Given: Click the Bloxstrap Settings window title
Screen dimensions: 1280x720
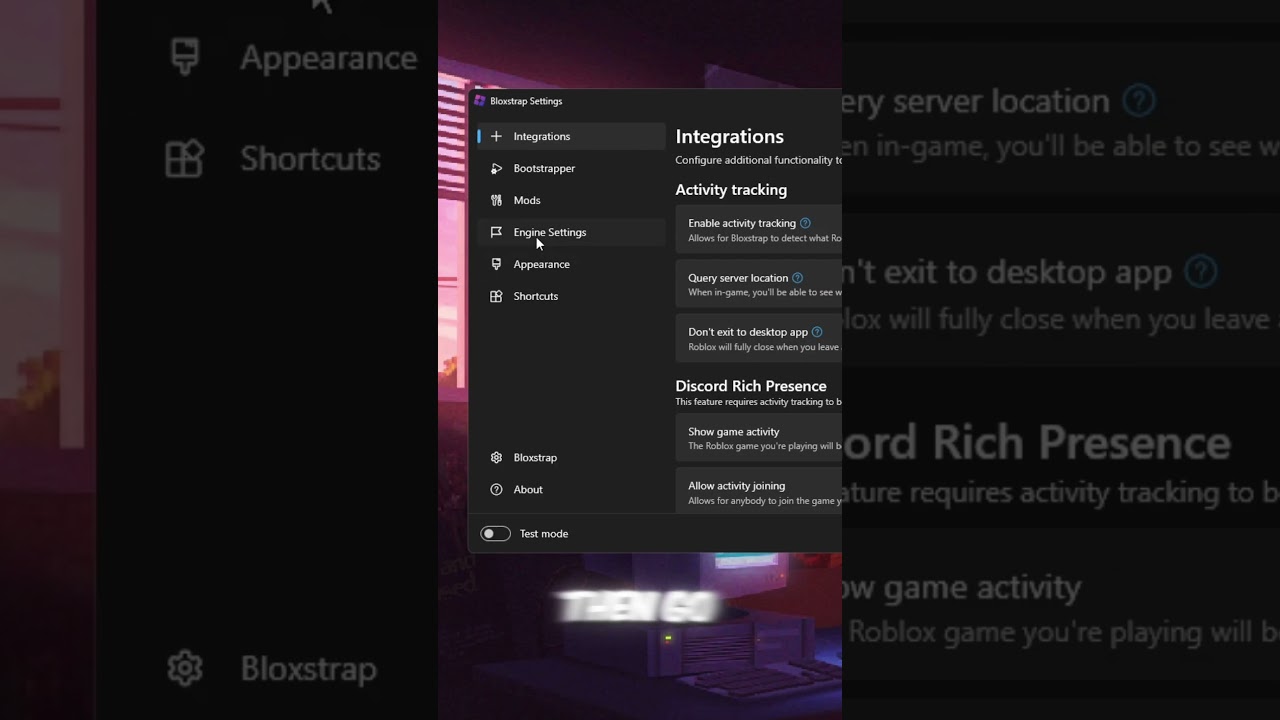Looking at the screenshot, I should point(526,101).
